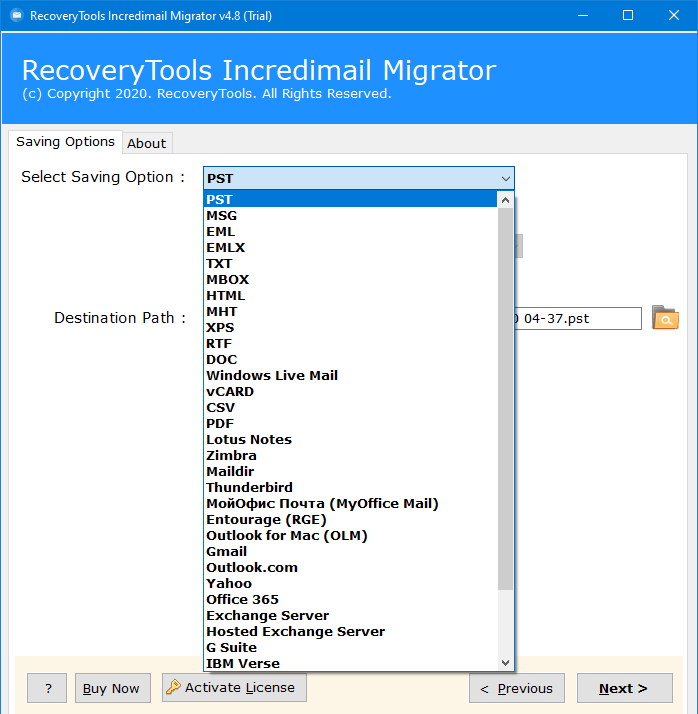Select RTF from the list
This screenshot has height=714, width=698.
[x=350, y=343]
